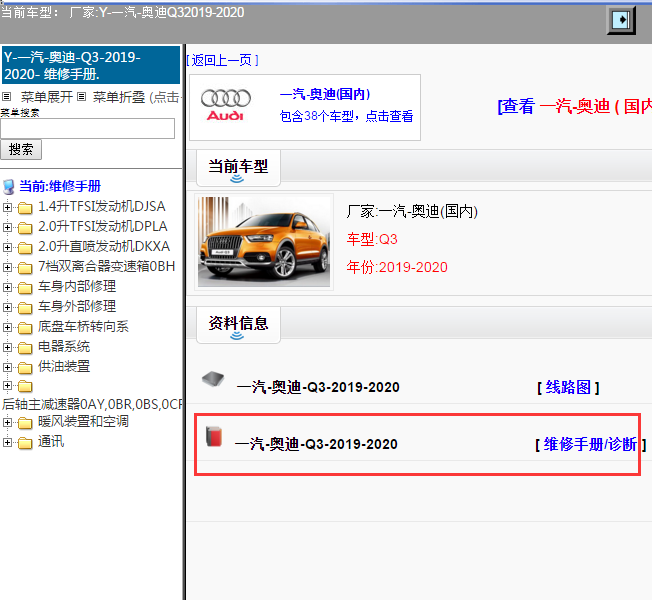Expand the 7档双离合器变速箱0BH node
The height and width of the screenshot is (600, 652).
point(7,267)
